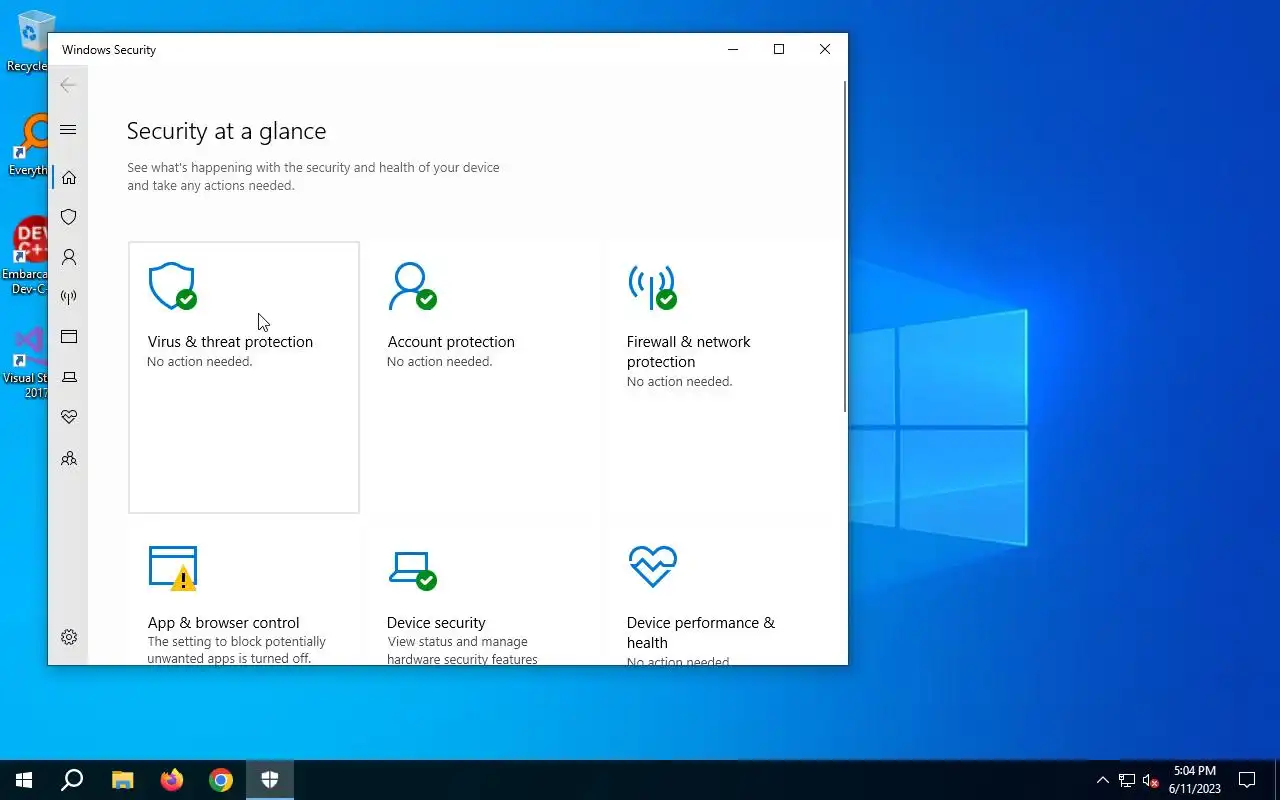
Task: Open Firewall & network antenna icon in sidebar
Action: (x=68, y=297)
